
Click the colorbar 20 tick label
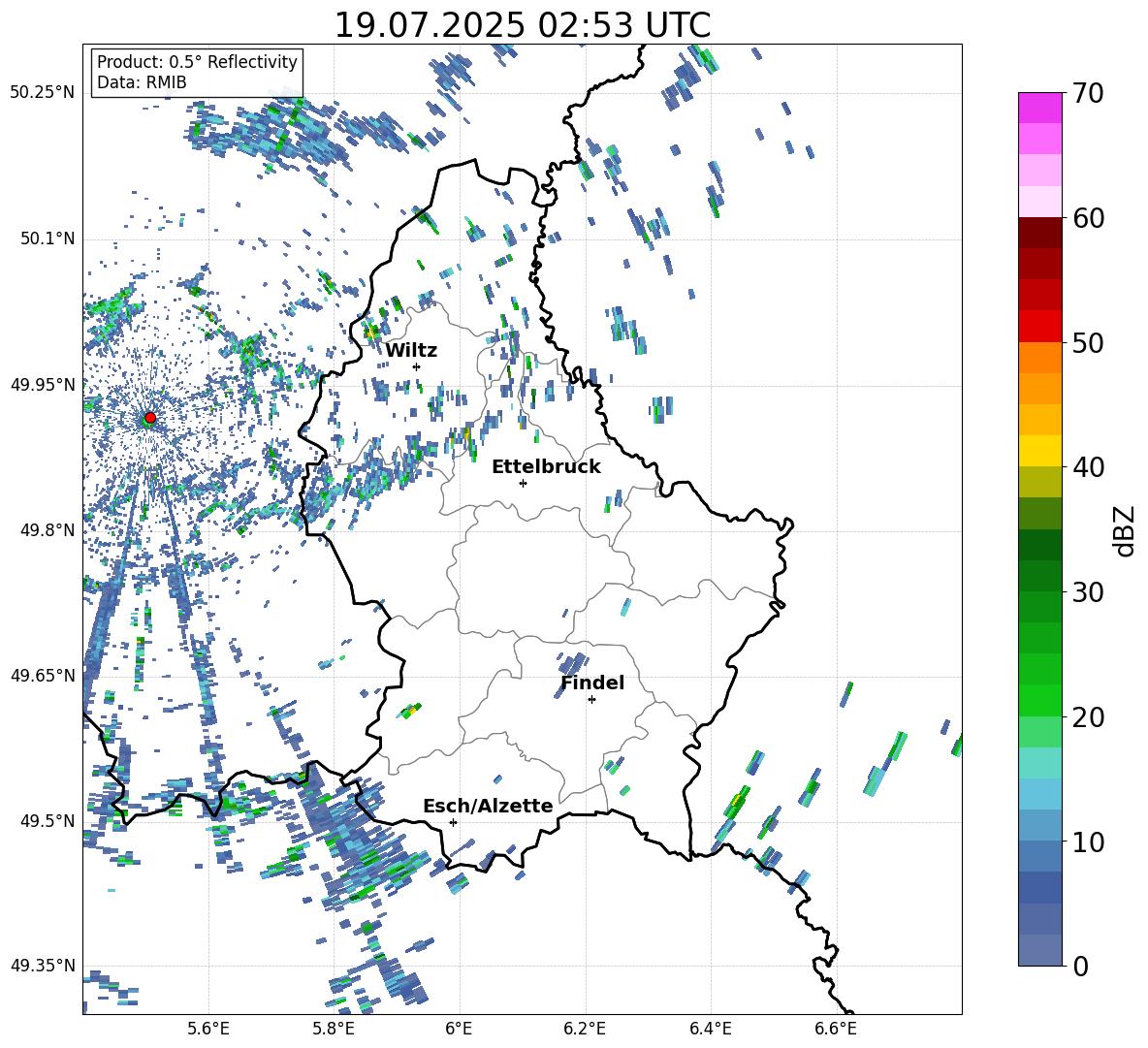pyautogui.click(x=1088, y=717)
